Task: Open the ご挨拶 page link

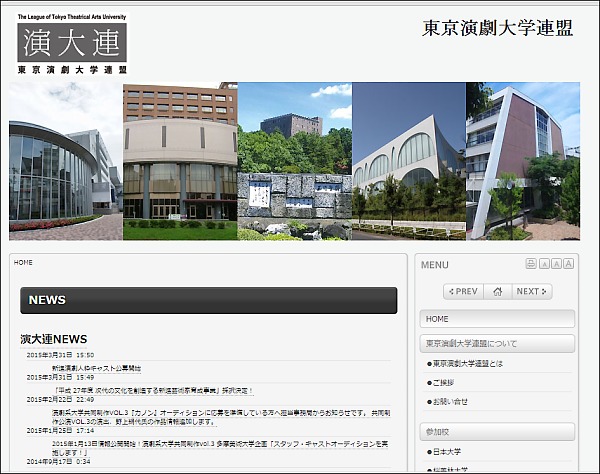Action: pos(443,383)
